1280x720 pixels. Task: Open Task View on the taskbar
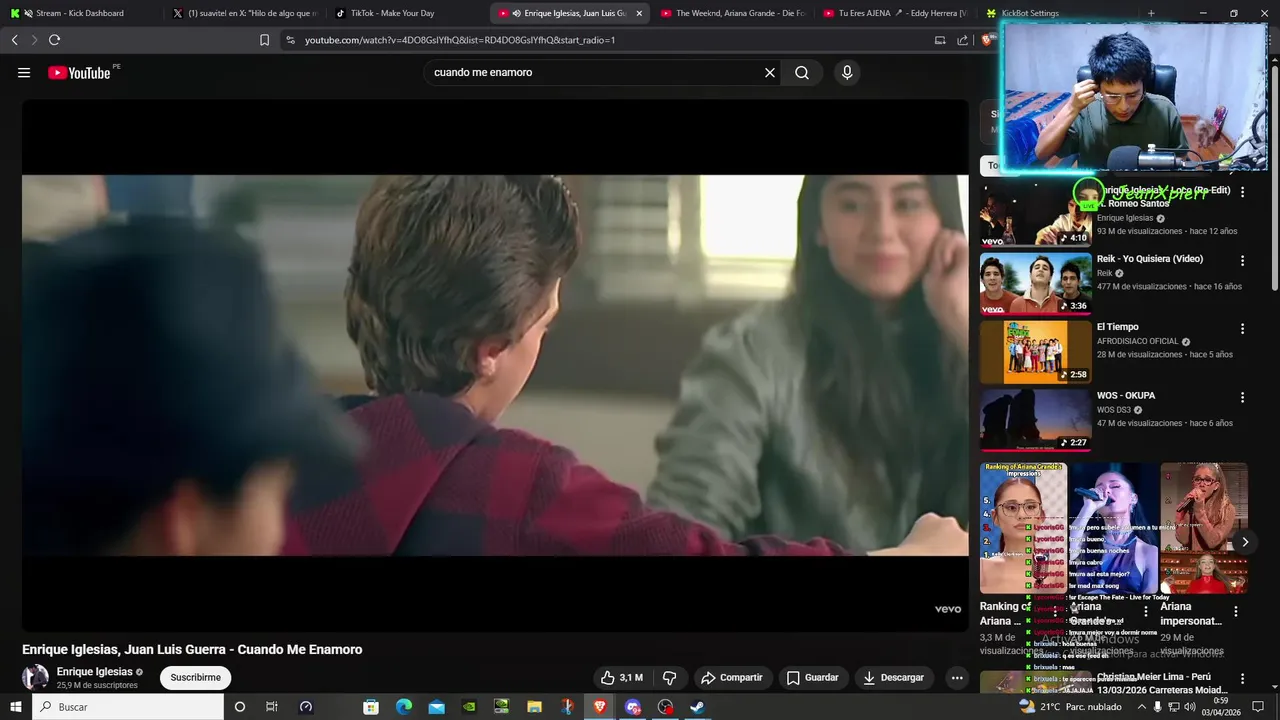pos(272,707)
